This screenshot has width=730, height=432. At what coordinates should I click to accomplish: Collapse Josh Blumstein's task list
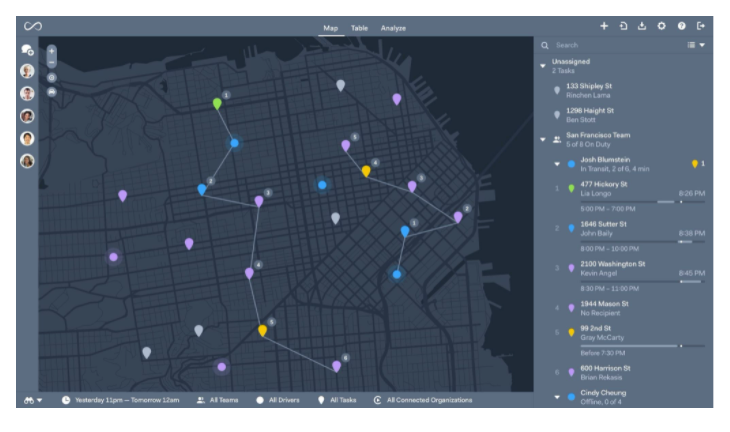(557, 164)
